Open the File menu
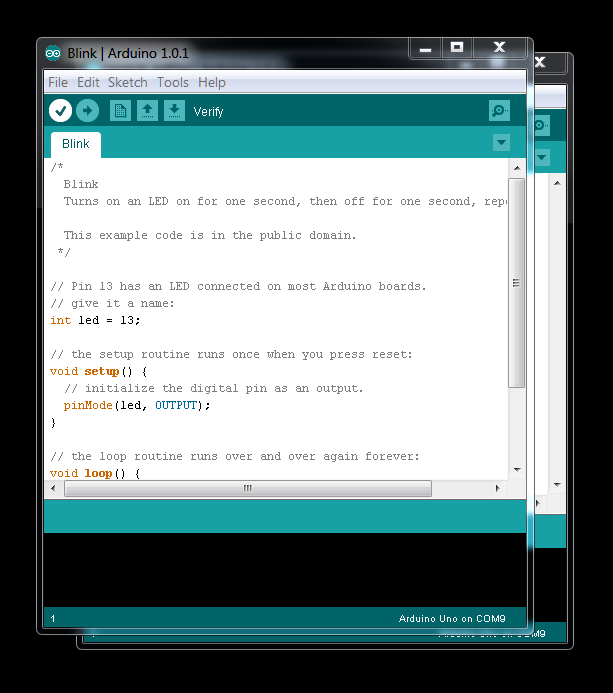Viewport: 613px width, 693px height. (x=58, y=83)
